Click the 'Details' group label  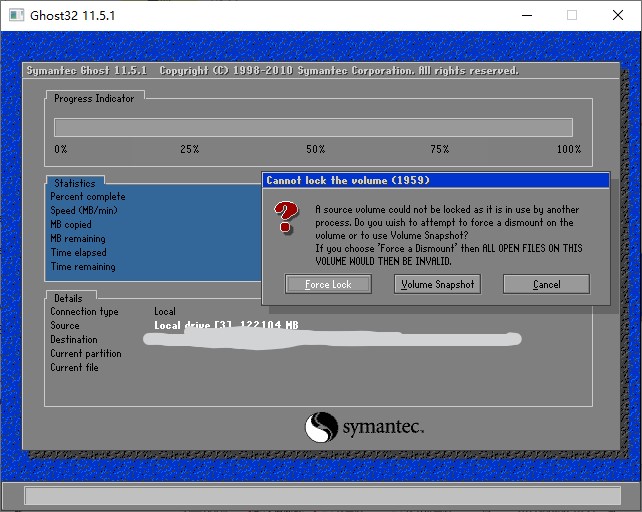68,298
